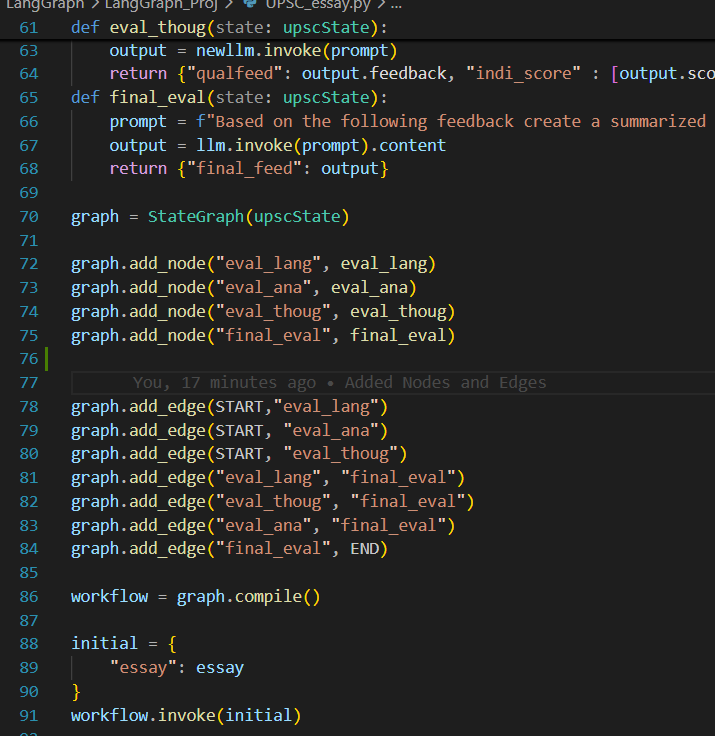Viewport: 715px width, 736px height.
Task: Click 'upscState' type hint on line 65
Action: [x=326, y=98]
